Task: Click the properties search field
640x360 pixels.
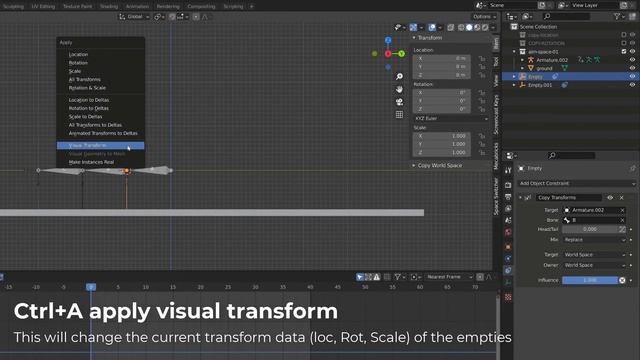Action: coord(571,156)
